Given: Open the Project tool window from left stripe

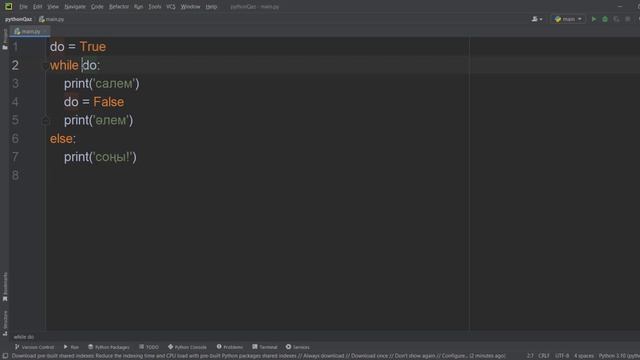Looking at the screenshot, I should [5, 39].
